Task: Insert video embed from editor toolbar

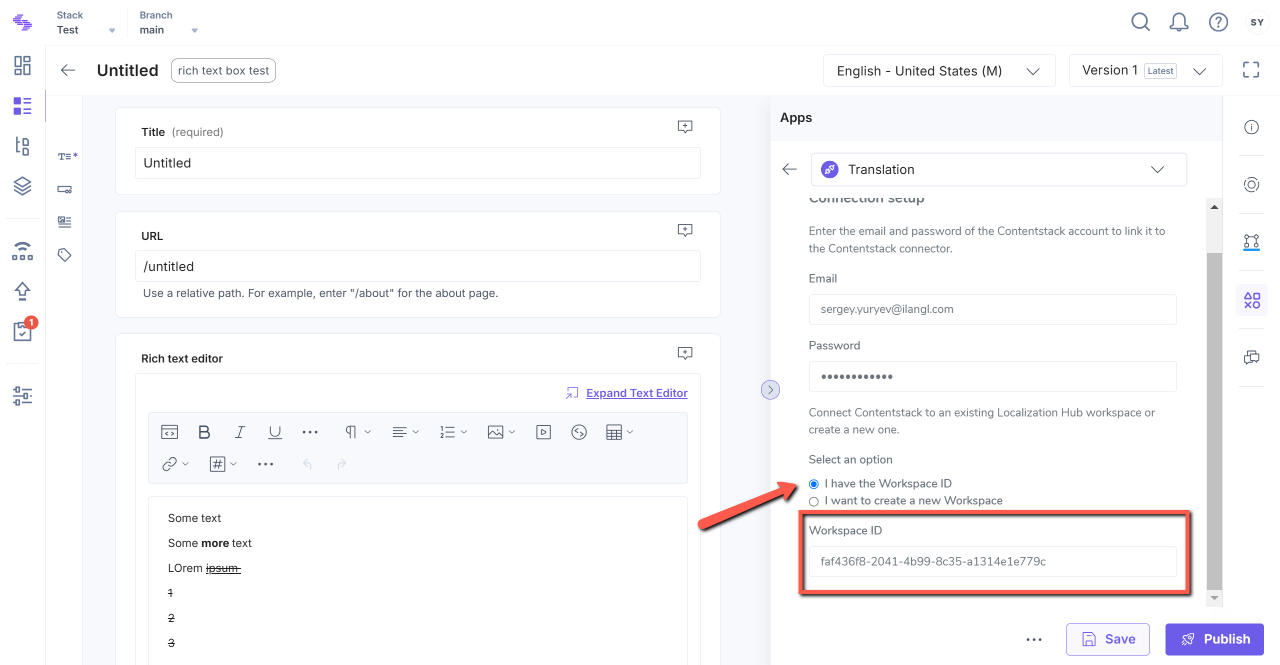Action: (543, 432)
